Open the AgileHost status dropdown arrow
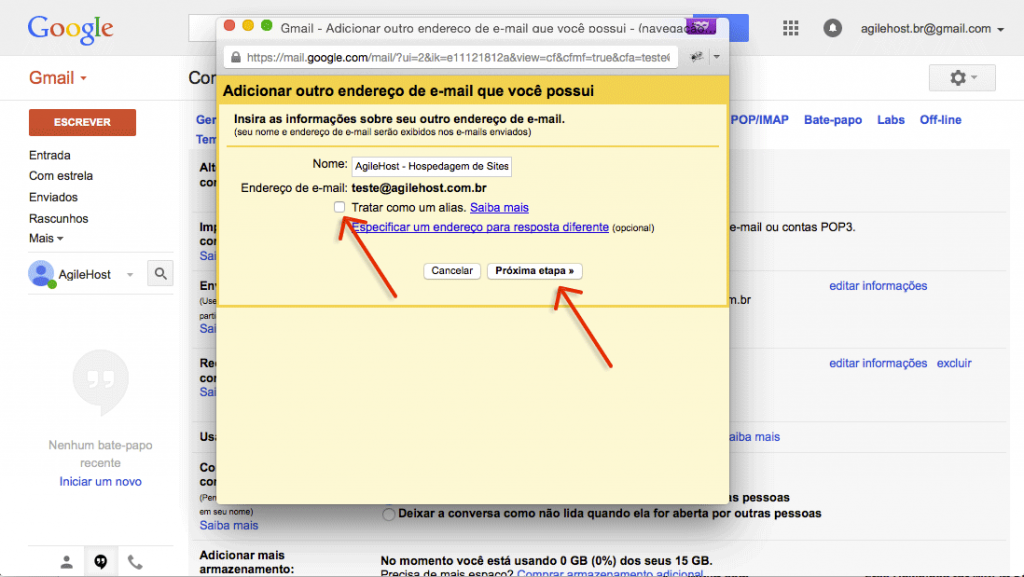The height and width of the screenshot is (577, 1024). pyautogui.click(x=130, y=275)
